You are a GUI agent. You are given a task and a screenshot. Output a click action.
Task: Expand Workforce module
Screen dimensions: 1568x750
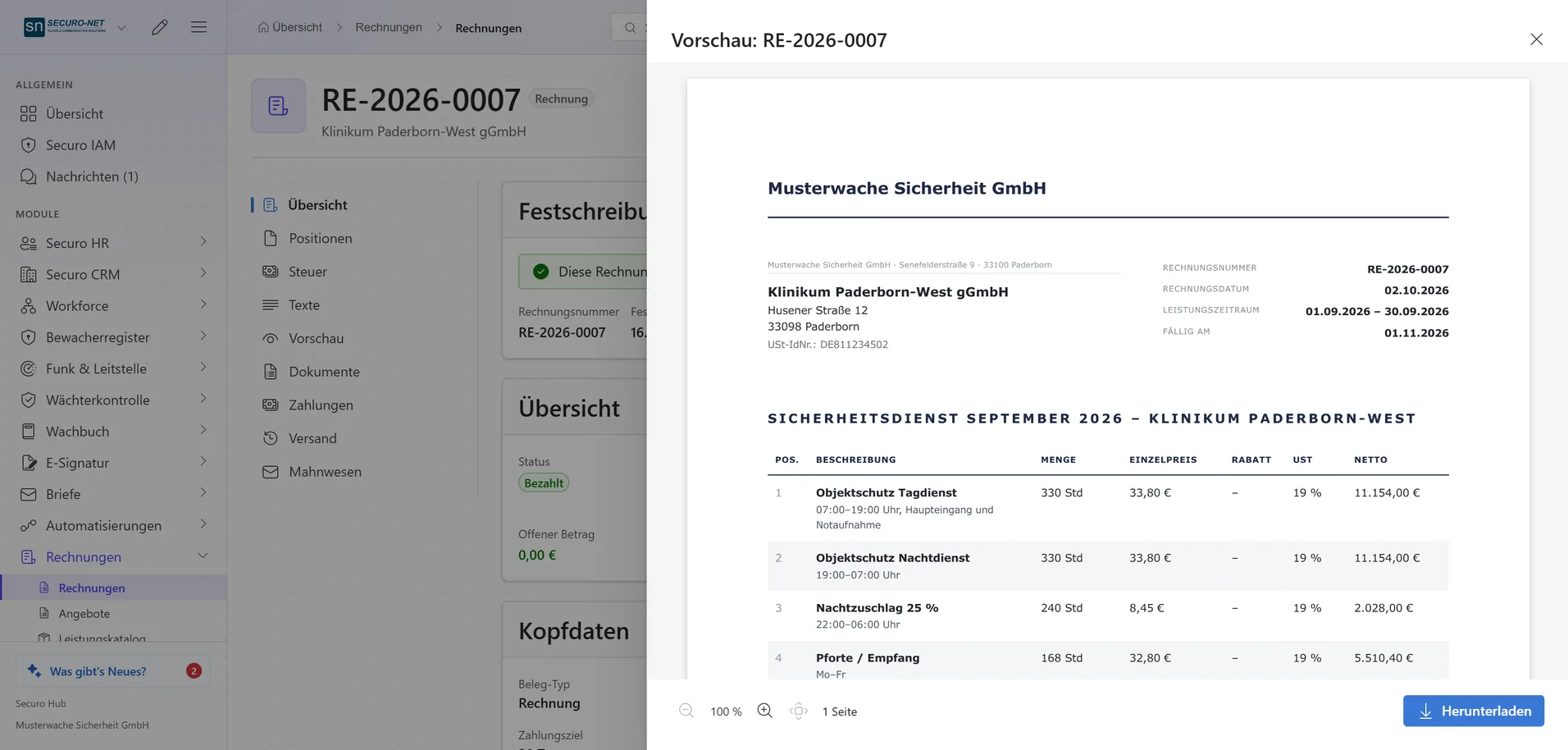pyautogui.click(x=203, y=304)
